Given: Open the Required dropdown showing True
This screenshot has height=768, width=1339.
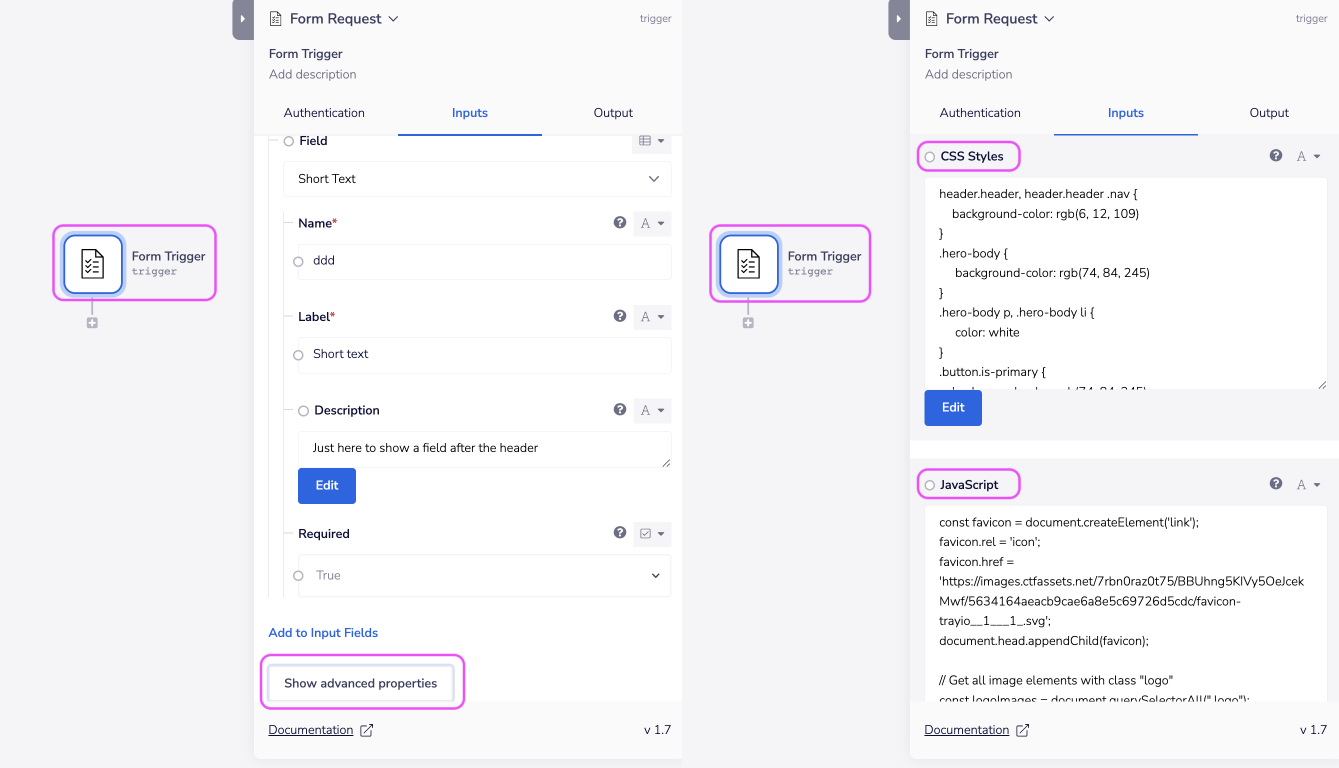Looking at the screenshot, I should coord(484,576).
